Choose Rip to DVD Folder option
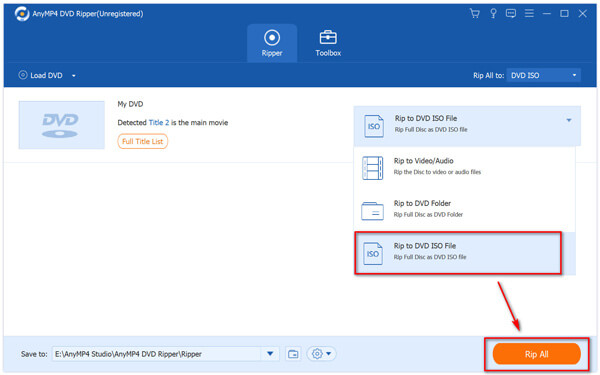Viewport: 600px width, 375px height. (464, 210)
